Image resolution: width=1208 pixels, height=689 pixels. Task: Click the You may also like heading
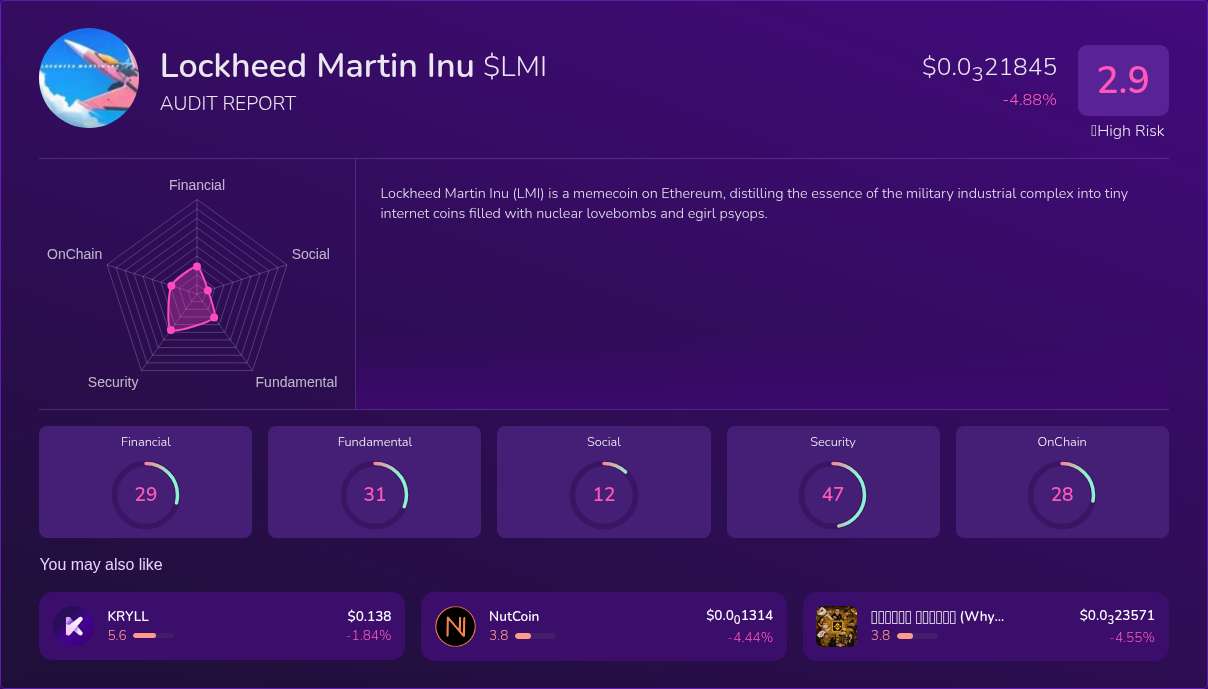[x=101, y=565]
